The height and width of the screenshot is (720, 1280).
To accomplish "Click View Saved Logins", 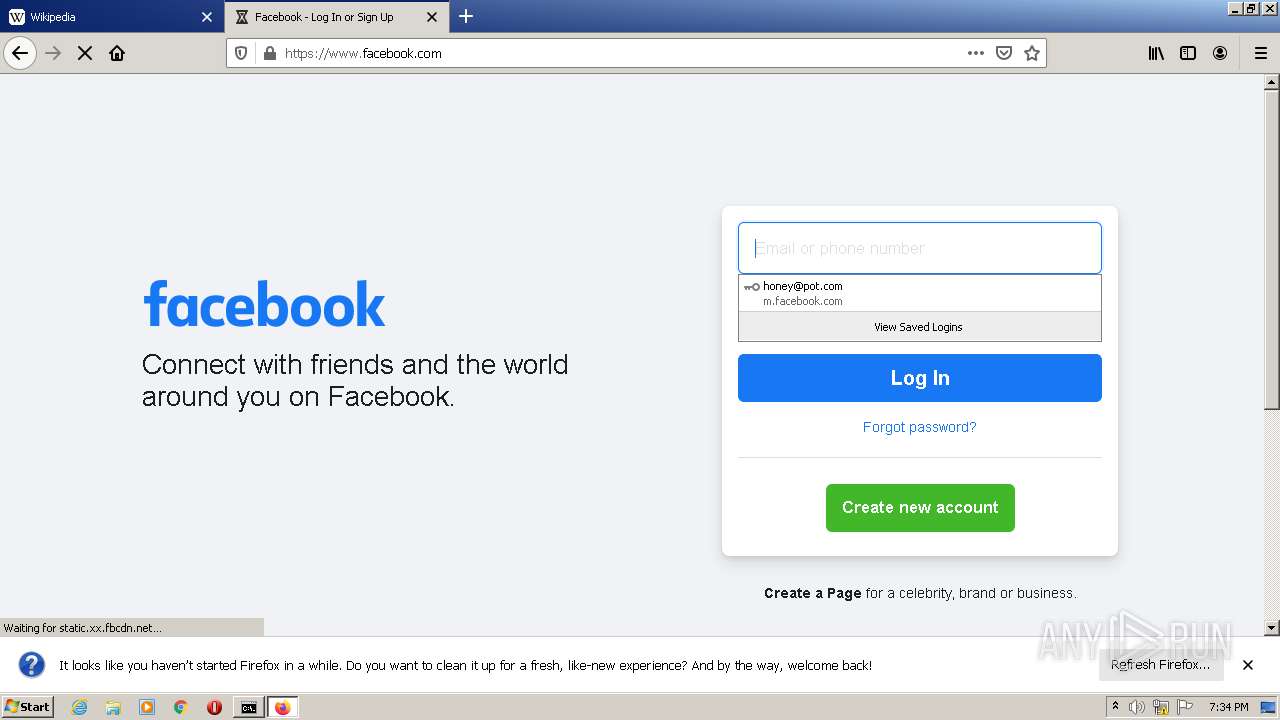I will 920,327.
